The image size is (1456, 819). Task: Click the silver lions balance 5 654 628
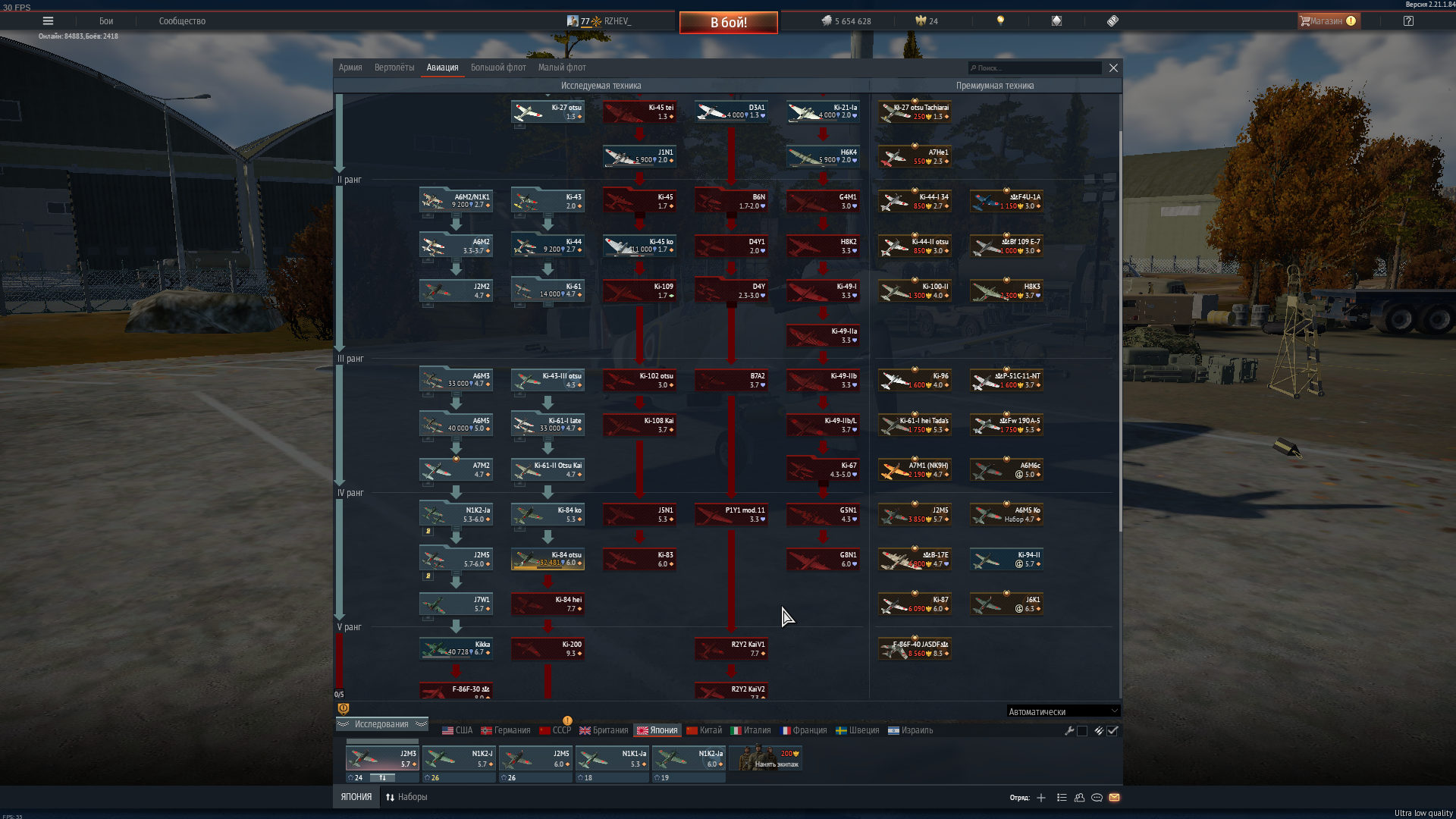click(x=846, y=21)
